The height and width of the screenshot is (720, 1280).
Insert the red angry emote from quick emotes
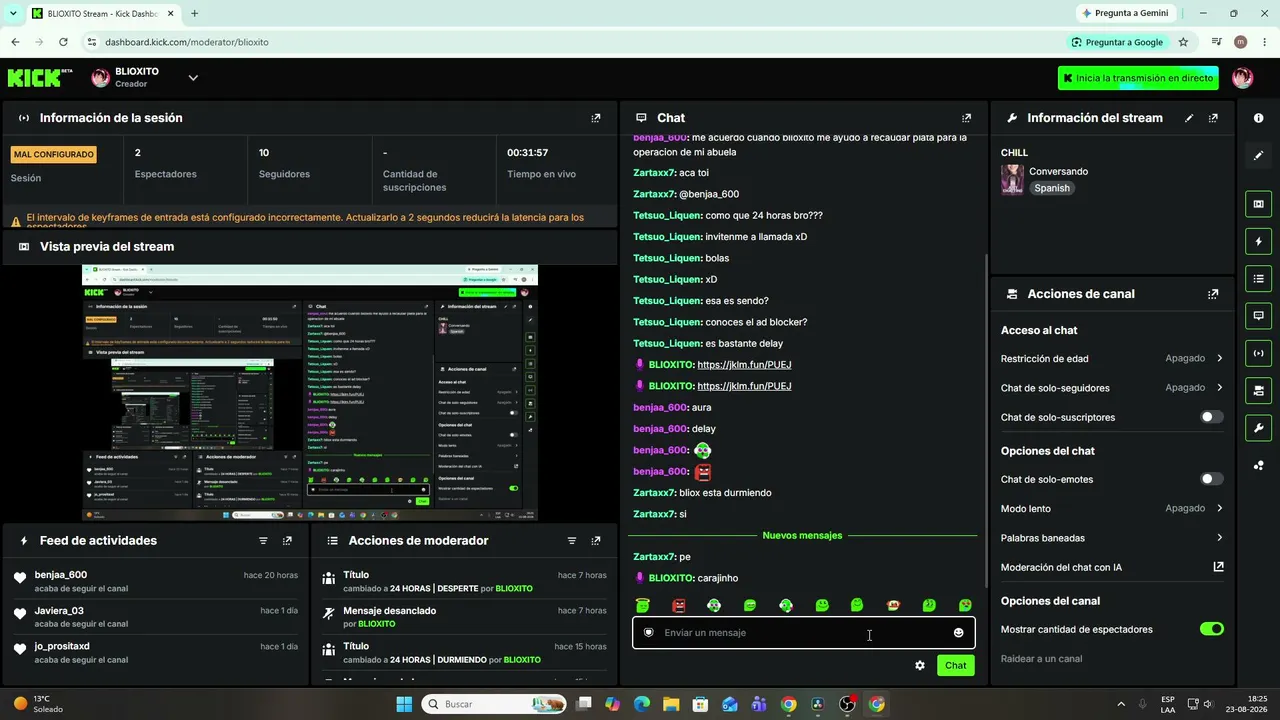click(x=679, y=605)
